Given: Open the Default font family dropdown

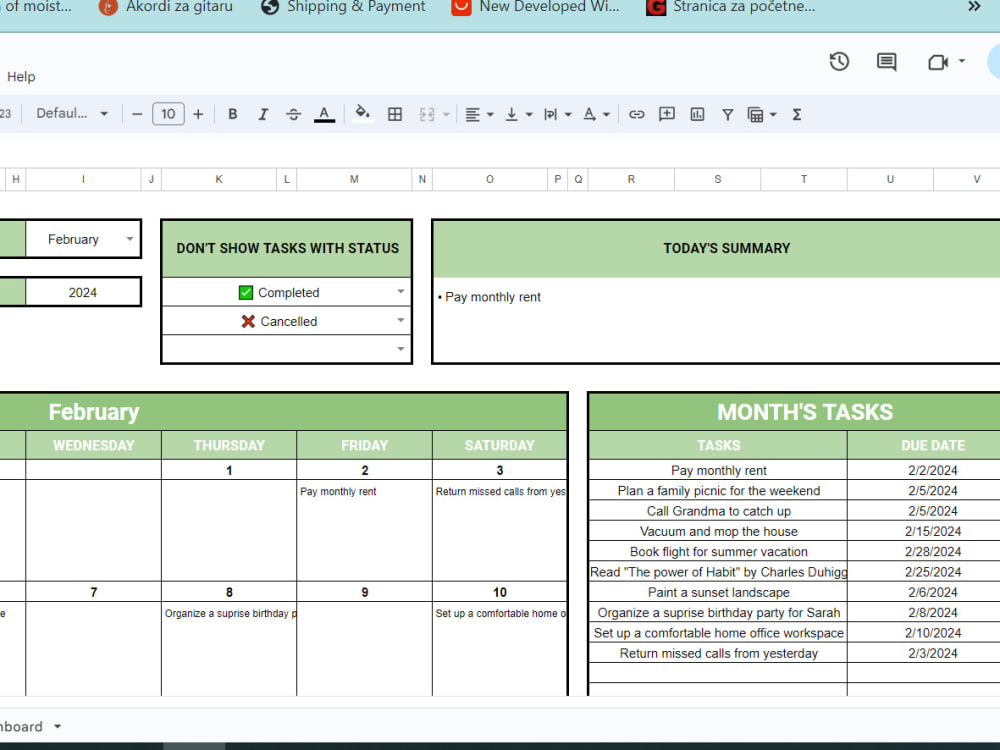Looking at the screenshot, I should (x=71, y=114).
